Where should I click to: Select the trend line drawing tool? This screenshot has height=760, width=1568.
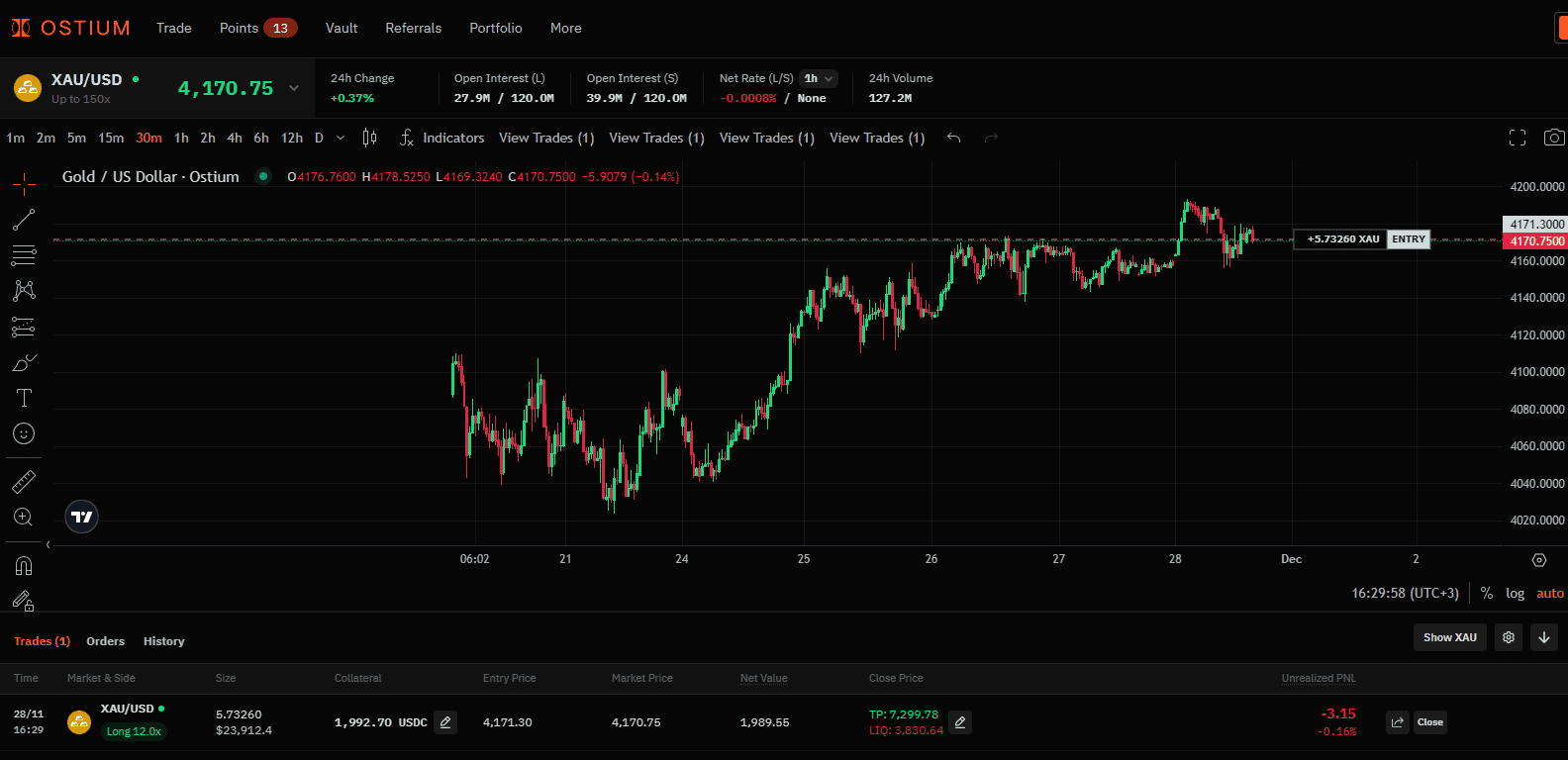coord(24,220)
